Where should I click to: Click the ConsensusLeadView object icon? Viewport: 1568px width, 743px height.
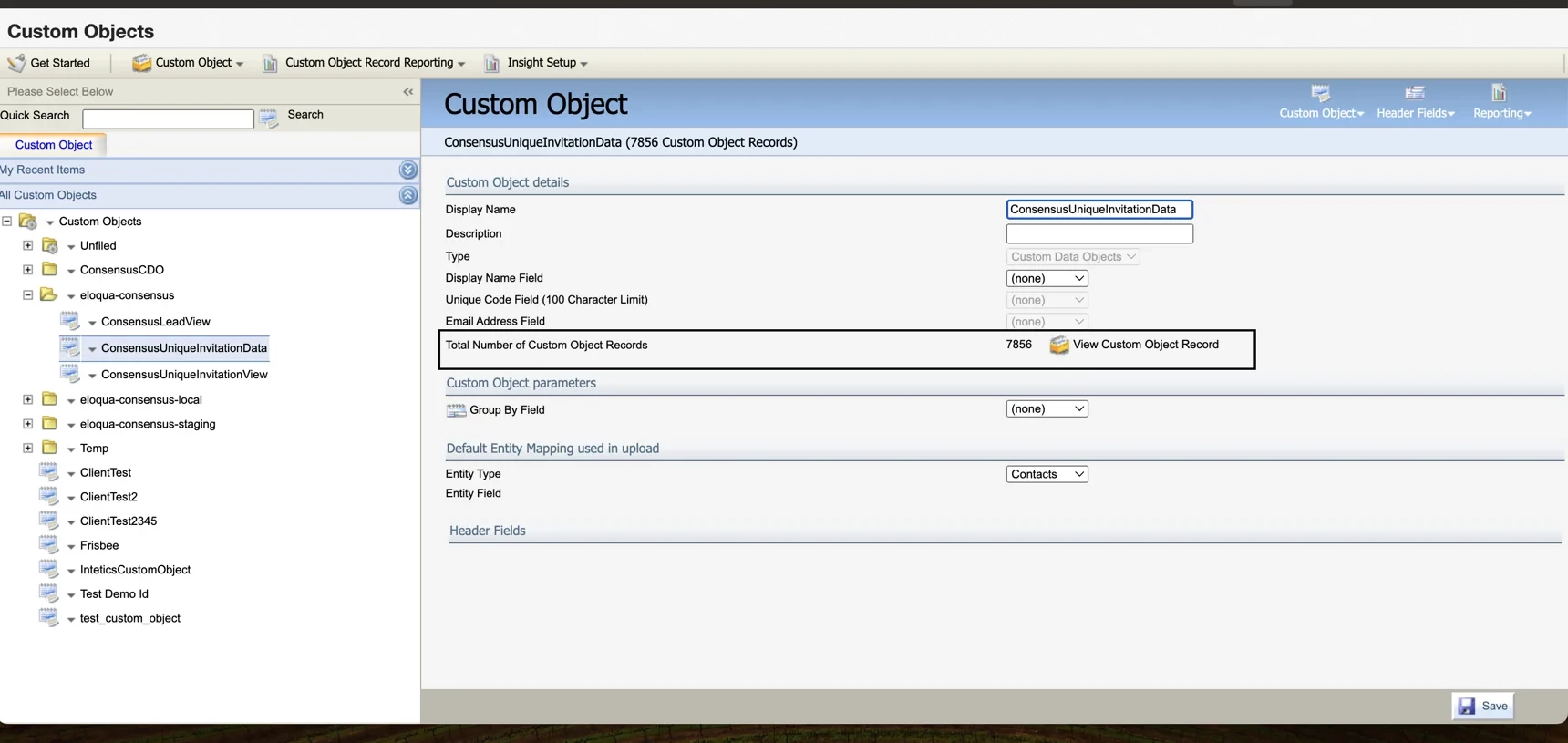(x=70, y=321)
